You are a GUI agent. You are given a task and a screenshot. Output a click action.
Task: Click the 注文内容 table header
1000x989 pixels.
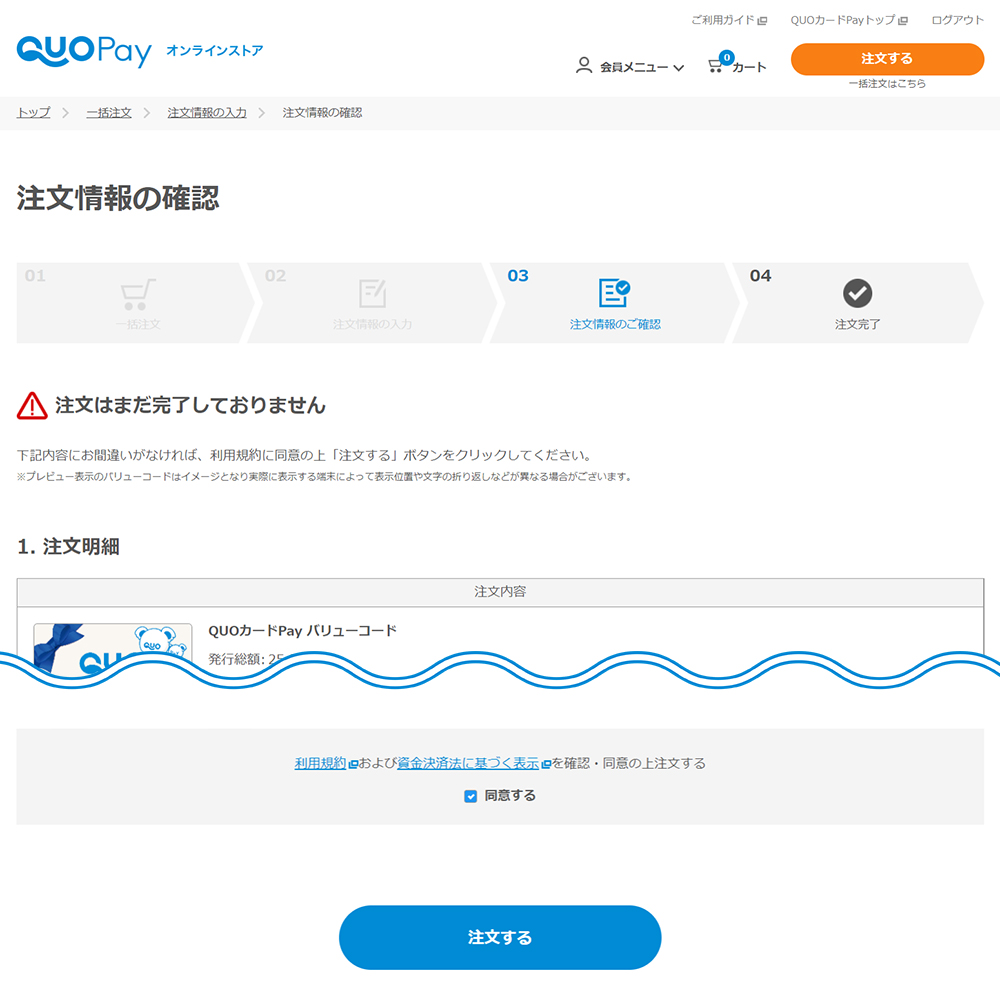500,592
